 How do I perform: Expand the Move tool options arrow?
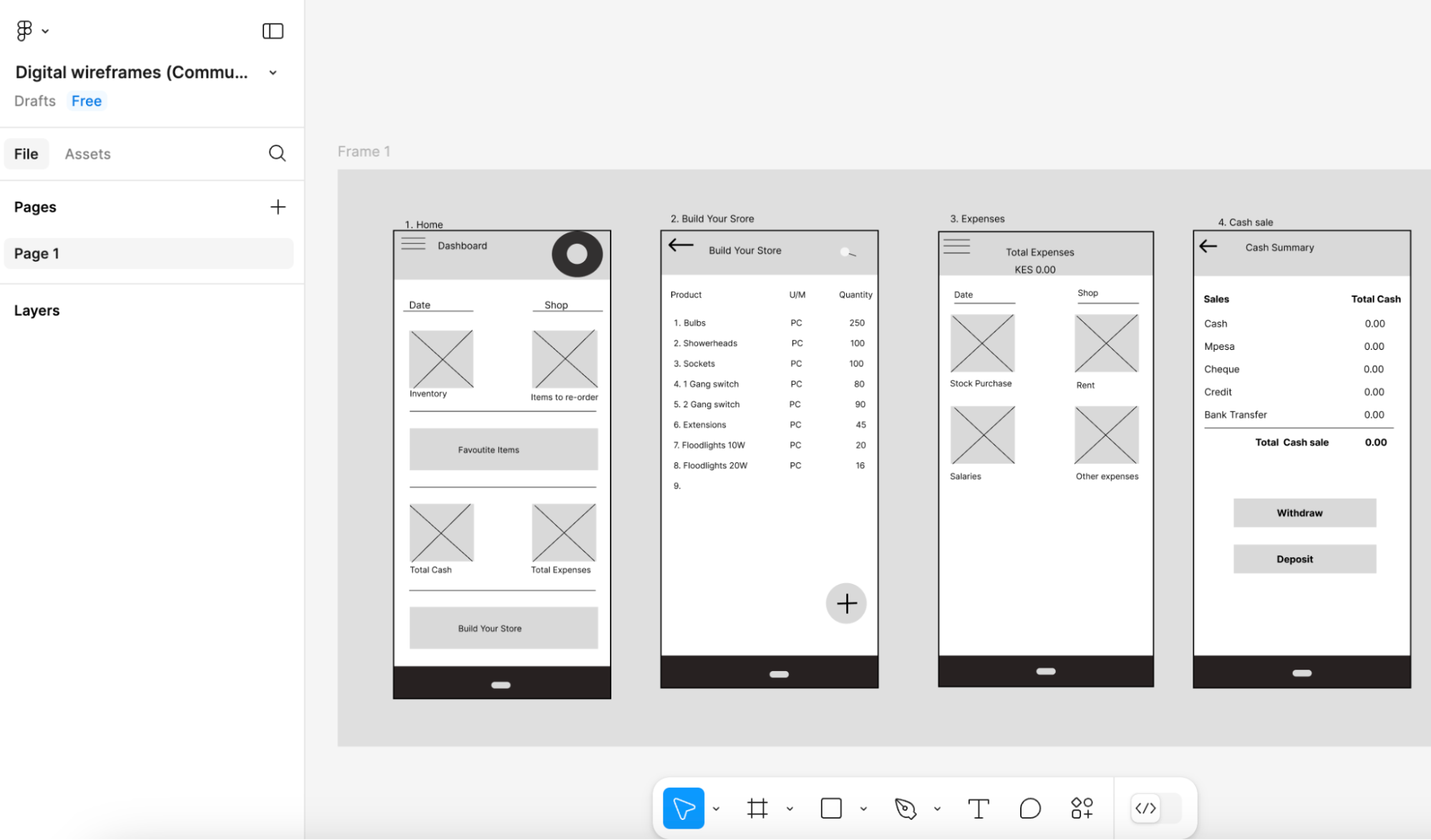[x=716, y=809]
